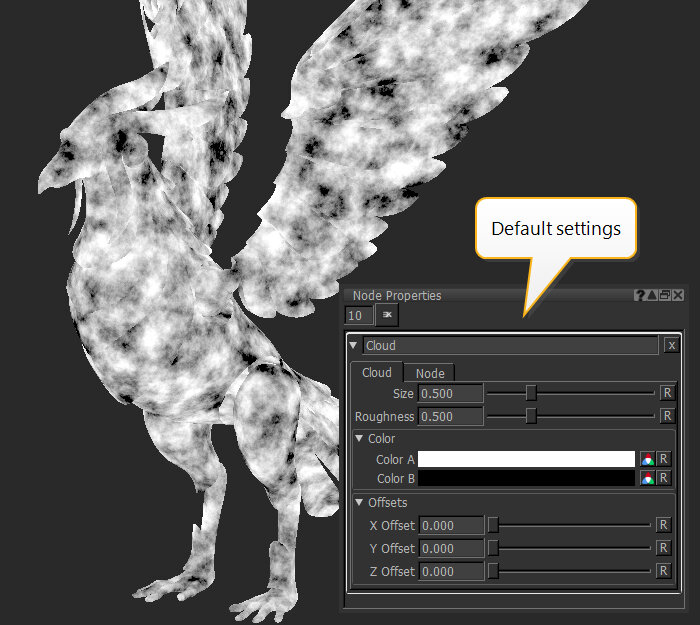The height and width of the screenshot is (625, 700).
Task: Select the Cloud tab
Action: [x=377, y=373]
